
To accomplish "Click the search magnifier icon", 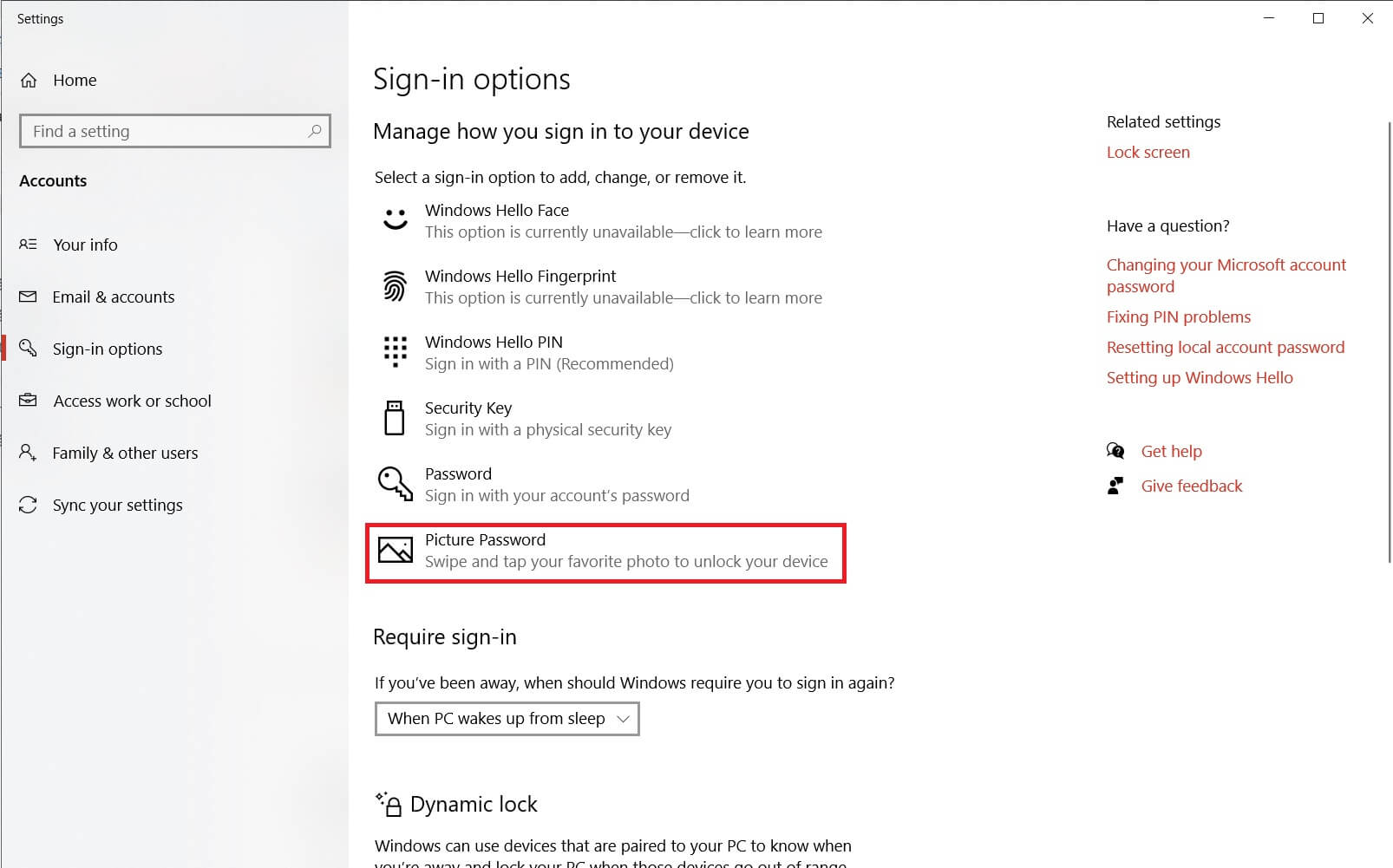I will (315, 131).
